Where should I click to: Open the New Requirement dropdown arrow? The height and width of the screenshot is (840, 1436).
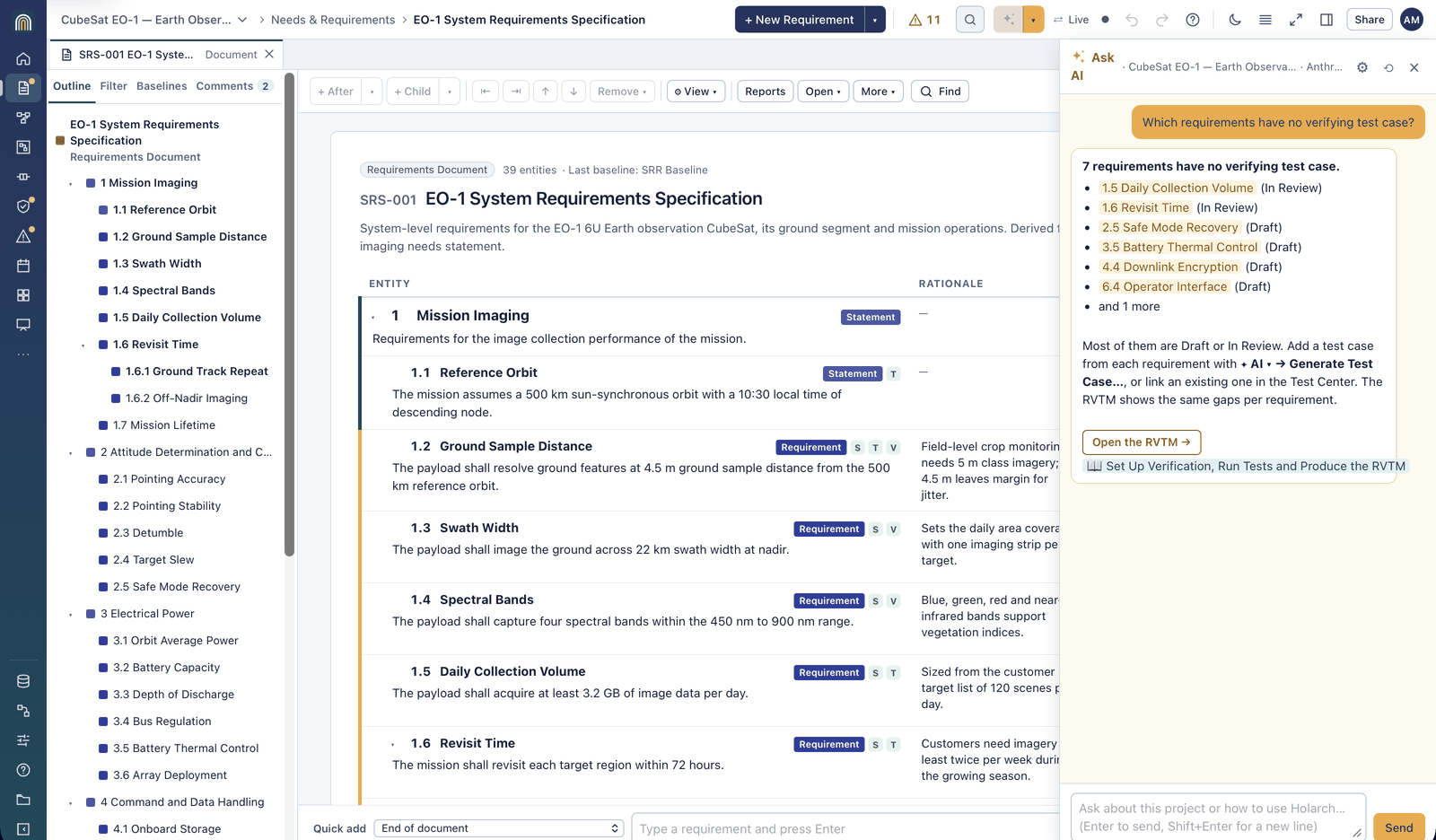(x=875, y=20)
